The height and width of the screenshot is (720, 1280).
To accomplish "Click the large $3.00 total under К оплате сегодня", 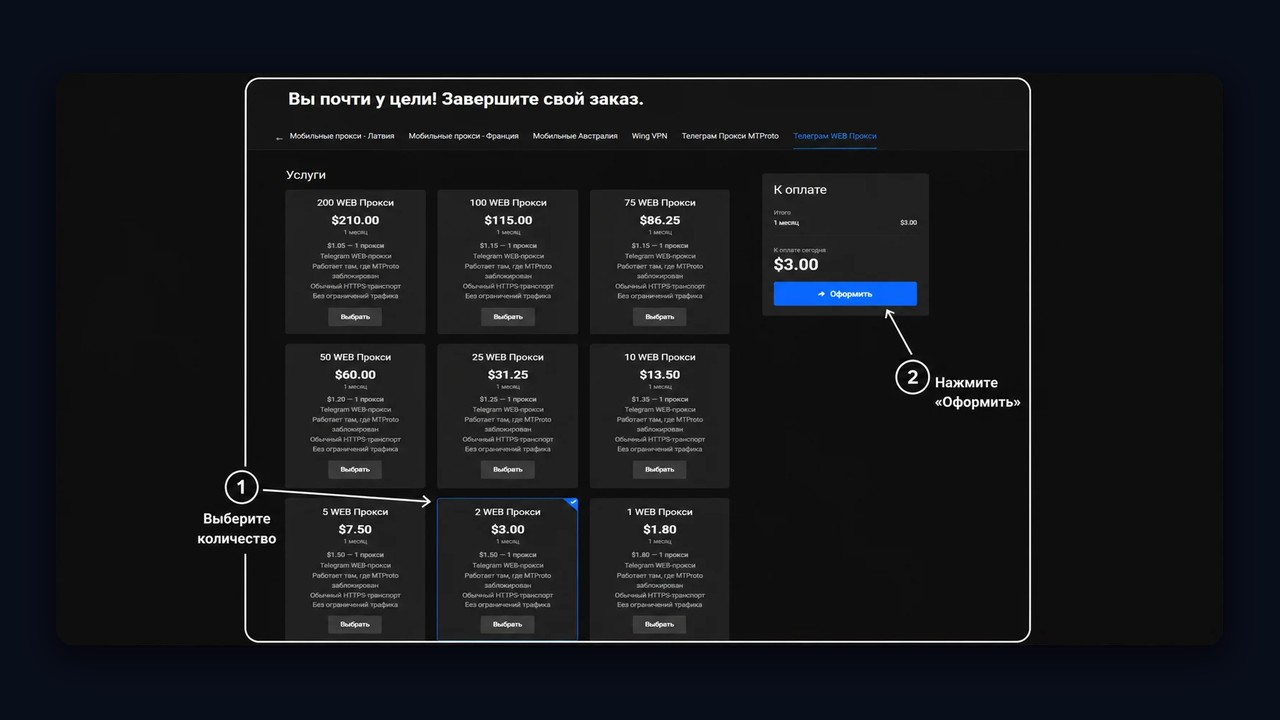I will [796, 265].
